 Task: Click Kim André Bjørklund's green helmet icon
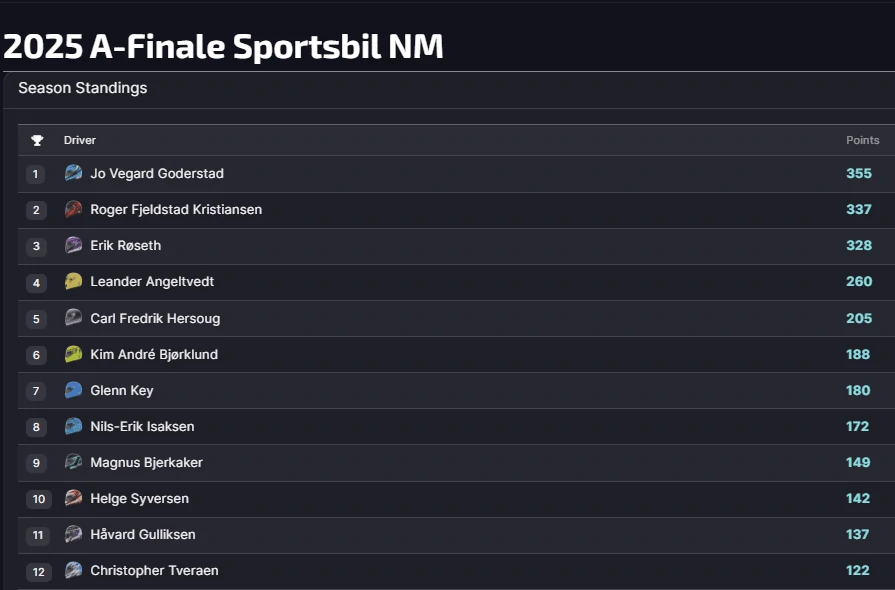(73, 354)
